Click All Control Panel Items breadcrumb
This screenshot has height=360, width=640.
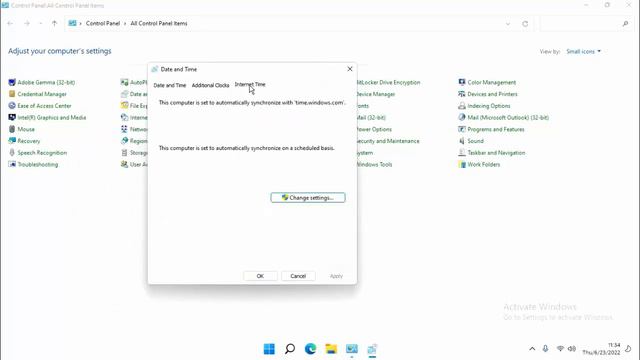pyautogui.click(x=159, y=23)
